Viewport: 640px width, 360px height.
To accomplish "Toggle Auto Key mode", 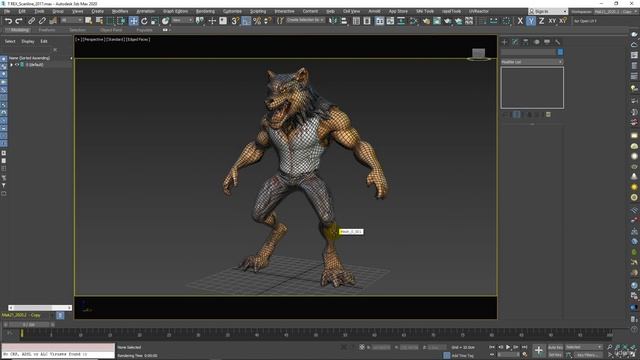I will coord(555,347).
